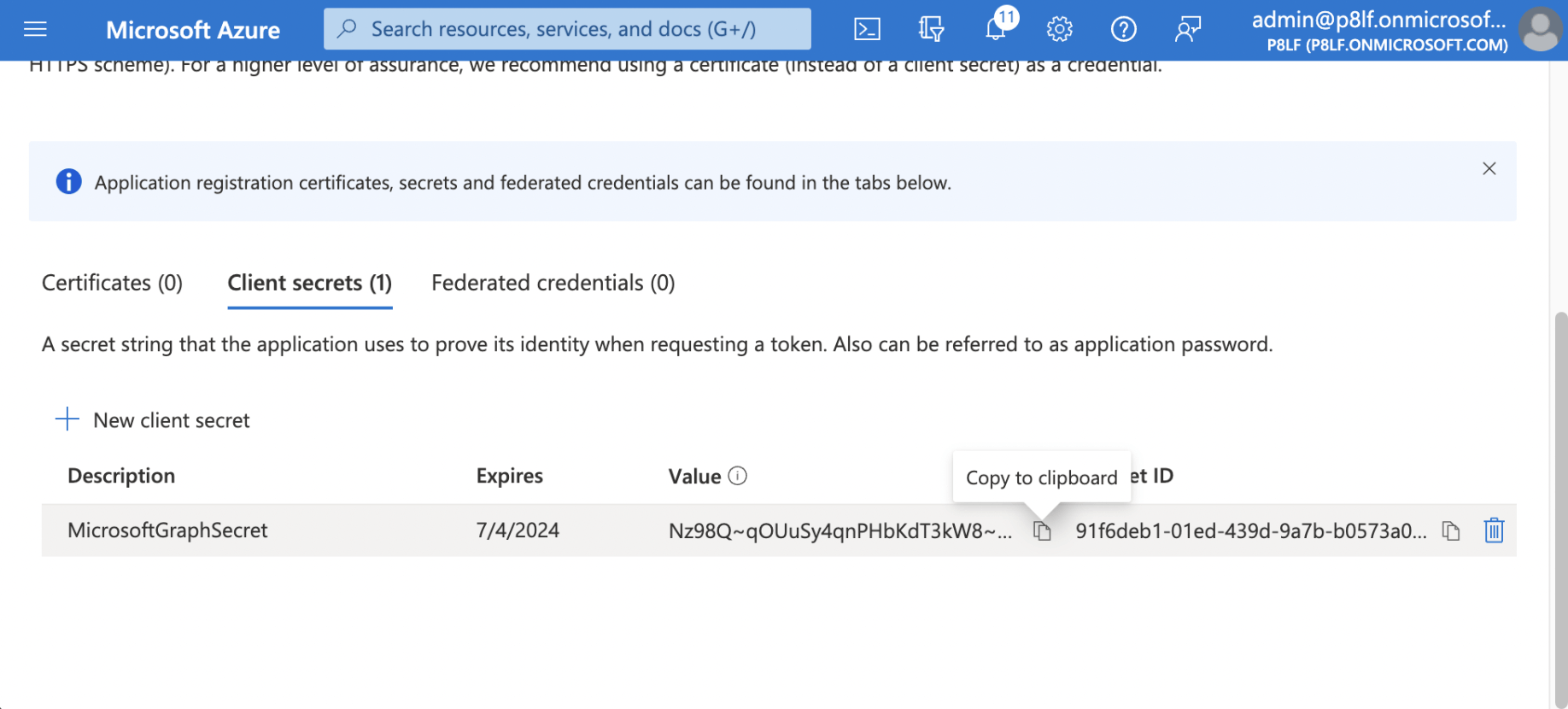1568x709 pixels.
Task: Switch to the Certificates tab
Action: (112, 283)
